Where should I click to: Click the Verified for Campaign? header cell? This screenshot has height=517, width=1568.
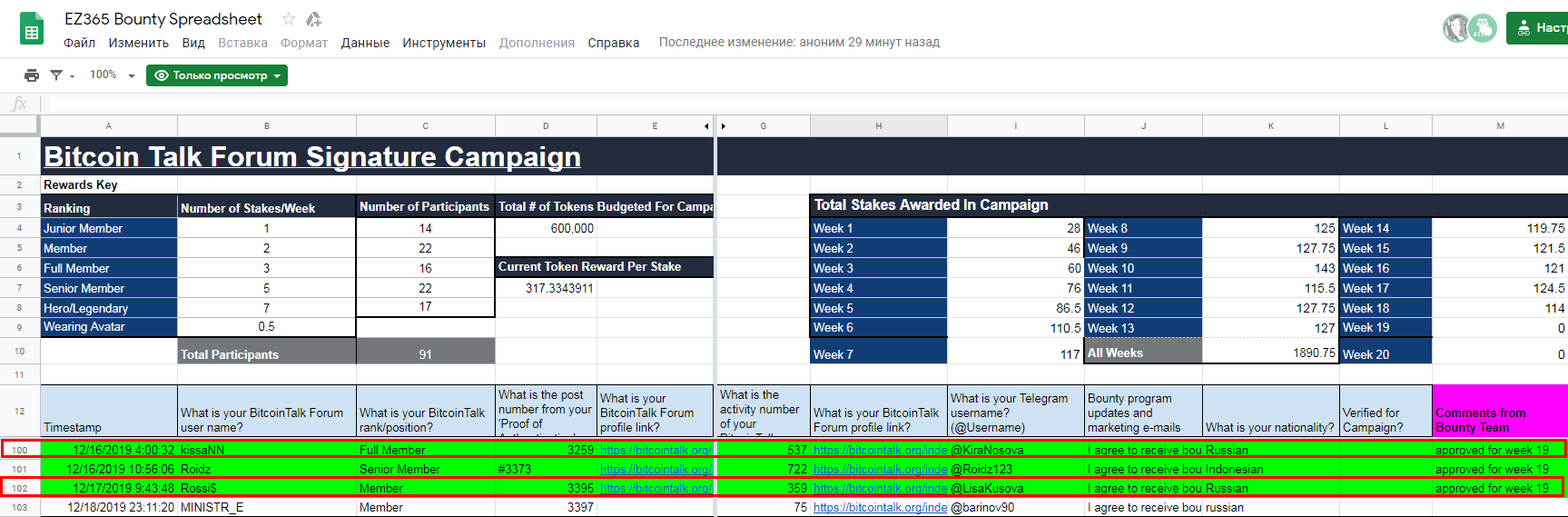1386,411
